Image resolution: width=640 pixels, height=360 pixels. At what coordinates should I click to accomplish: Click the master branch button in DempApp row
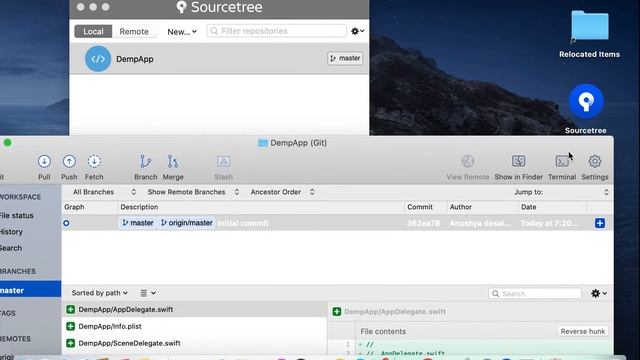point(345,58)
